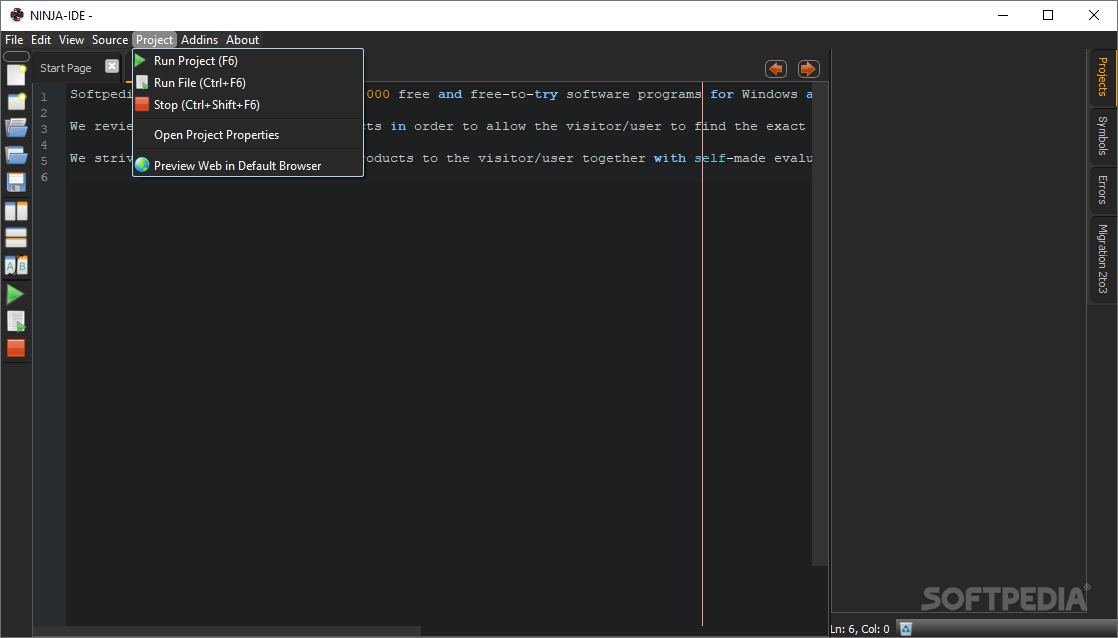Close the open Project menu

click(155, 40)
